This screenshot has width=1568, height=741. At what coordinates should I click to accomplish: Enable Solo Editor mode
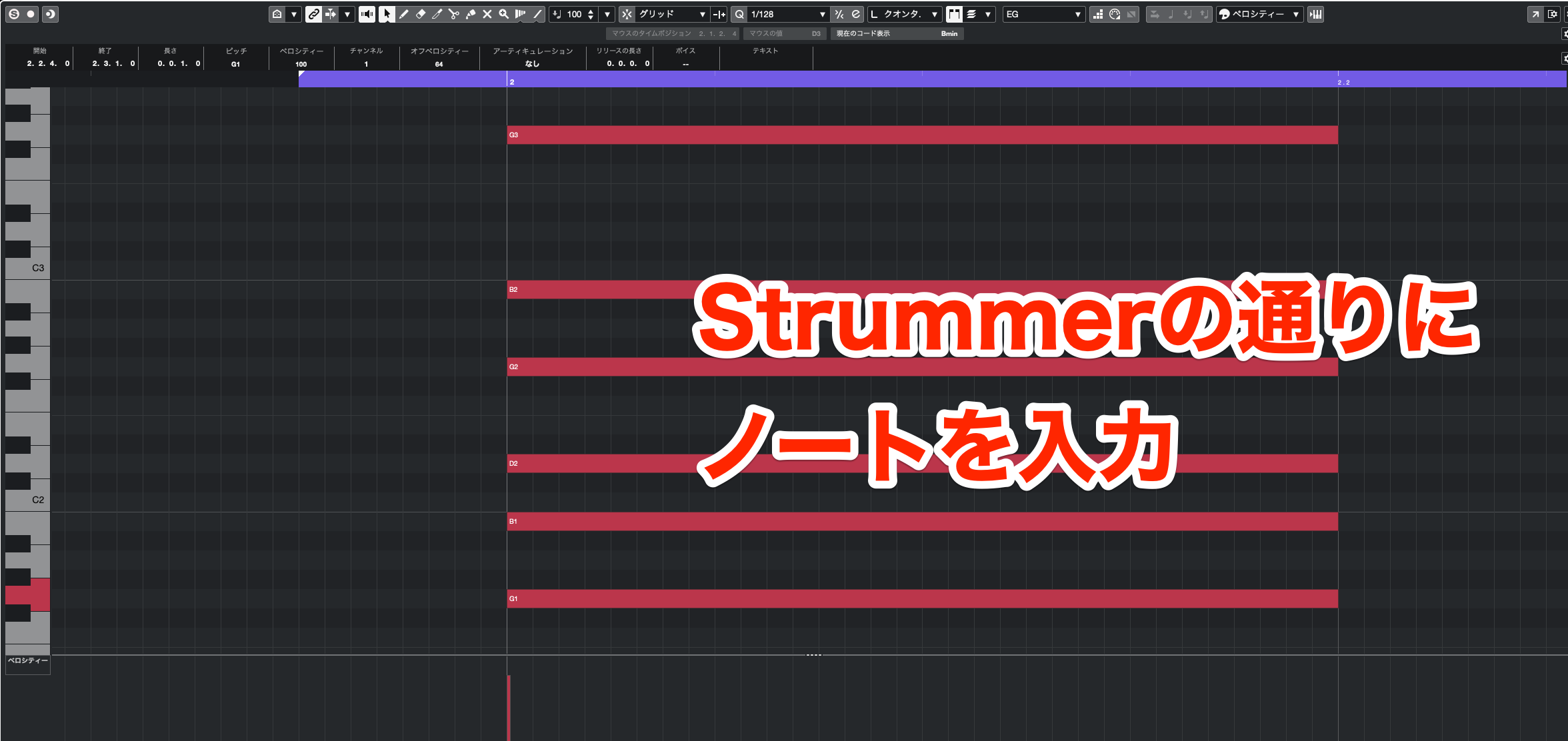coord(14,14)
